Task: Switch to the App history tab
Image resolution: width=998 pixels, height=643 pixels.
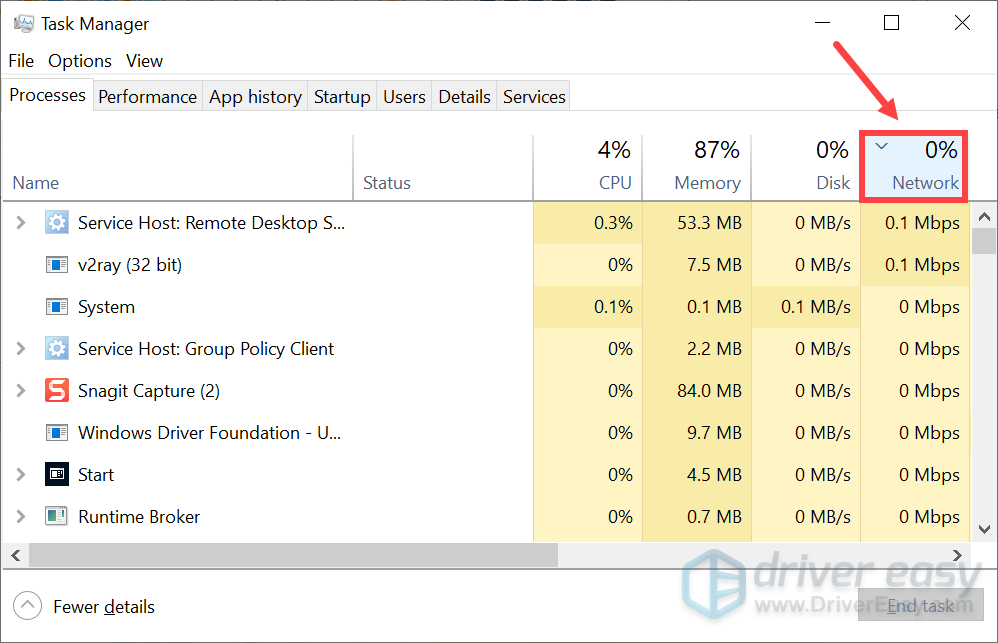Action: click(x=255, y=97)
